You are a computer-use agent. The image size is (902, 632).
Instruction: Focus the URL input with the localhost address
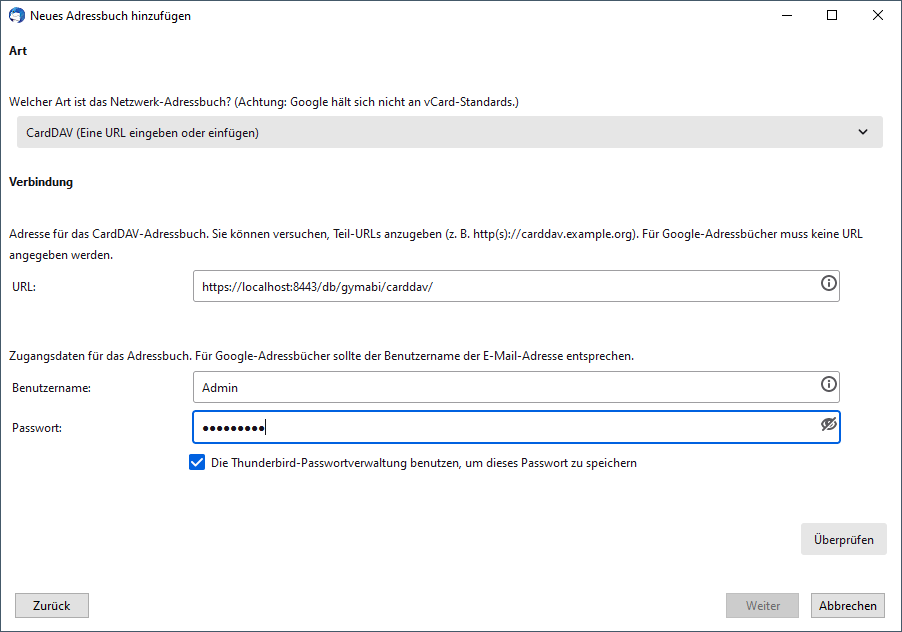(500, 286)
